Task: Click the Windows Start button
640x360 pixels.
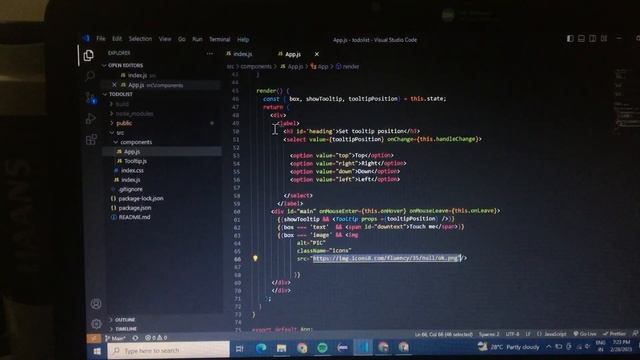Action: coord(97,351)
